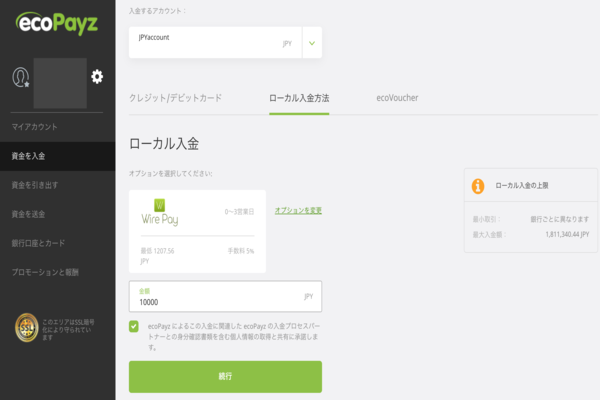Open the ecoVoucher tab
Viewport: 600px width, 400px height.
tap(397, 98)
